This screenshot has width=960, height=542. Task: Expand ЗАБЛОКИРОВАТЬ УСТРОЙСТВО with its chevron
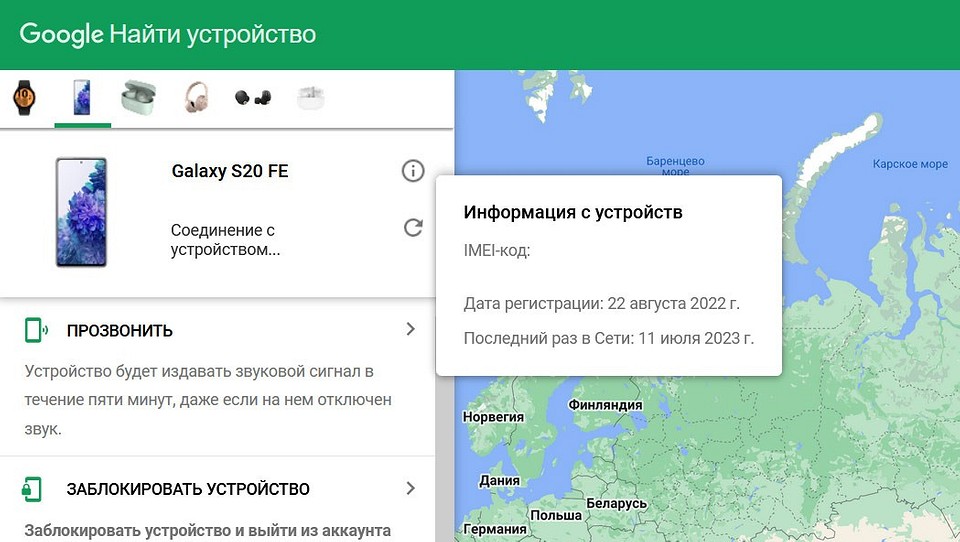click(x=410, y=488)
